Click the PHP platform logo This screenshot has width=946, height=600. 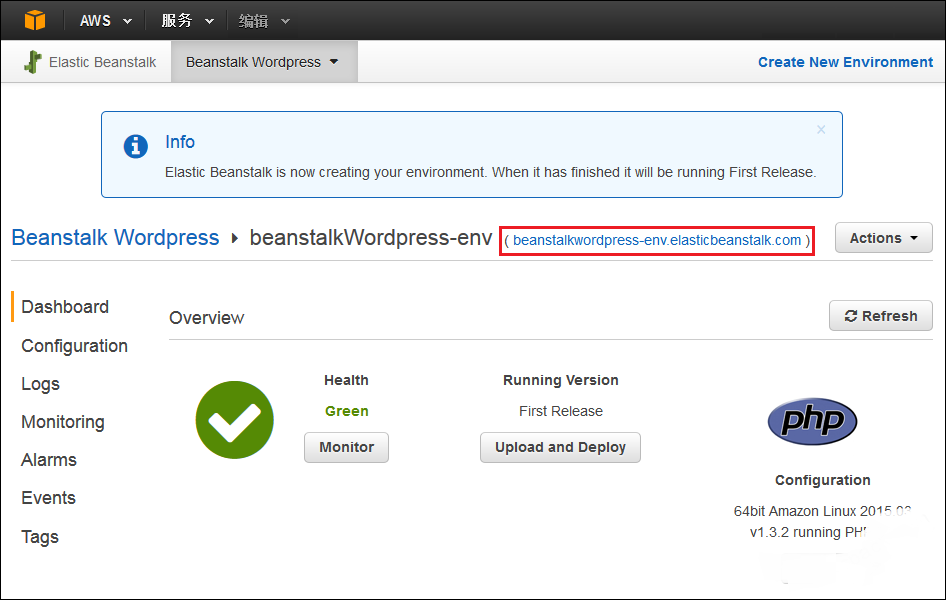[x=812, y=421]
